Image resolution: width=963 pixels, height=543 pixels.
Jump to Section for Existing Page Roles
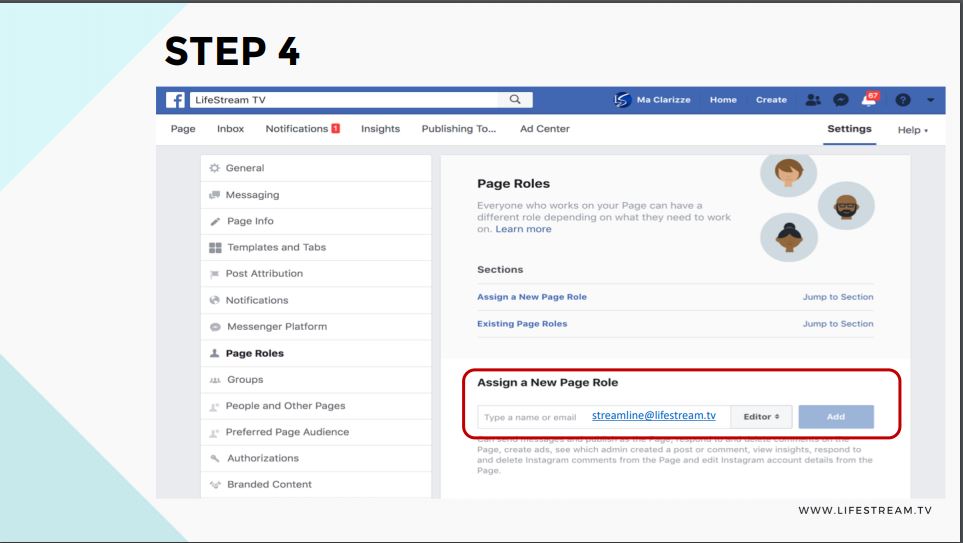(x=838, y=324)
